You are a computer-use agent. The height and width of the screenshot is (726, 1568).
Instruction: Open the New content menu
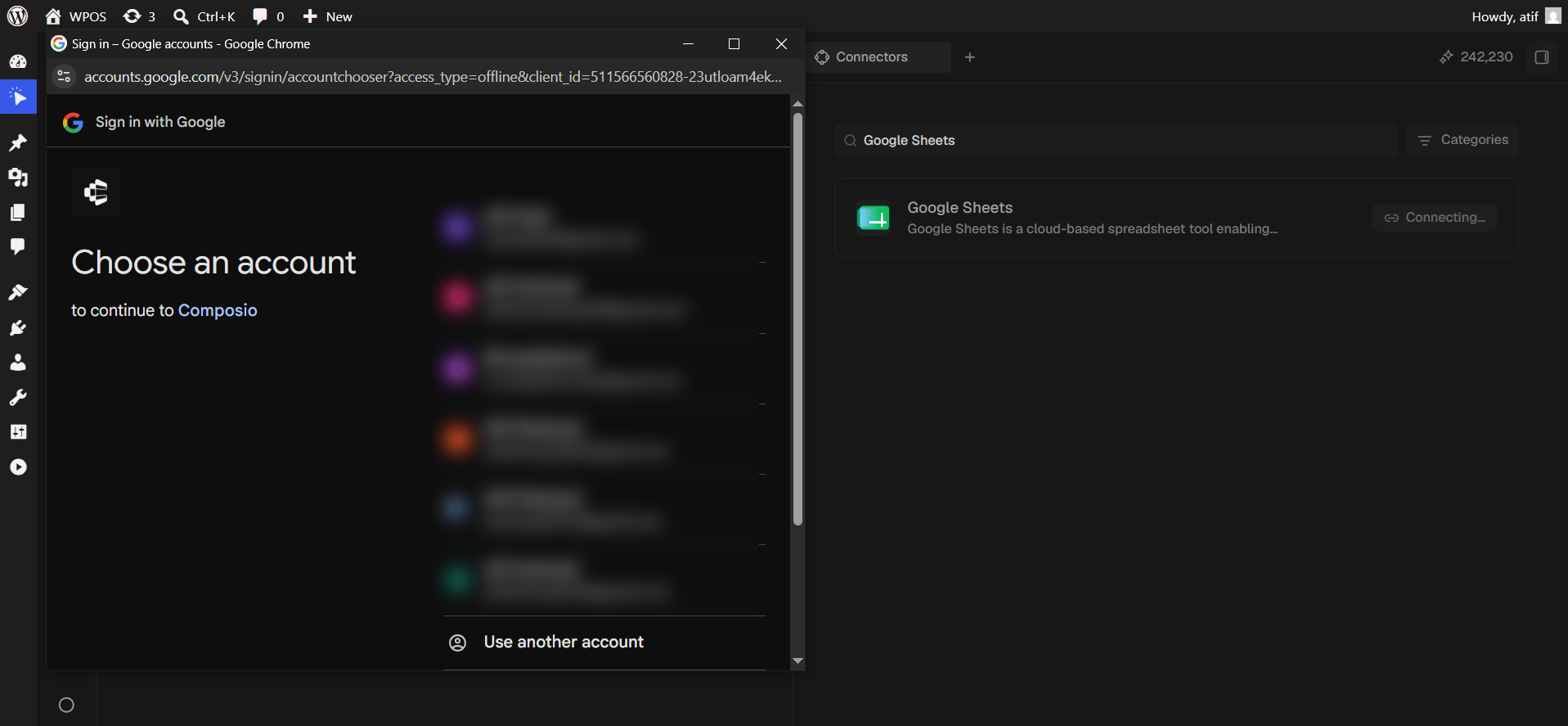tap(327, 16)
